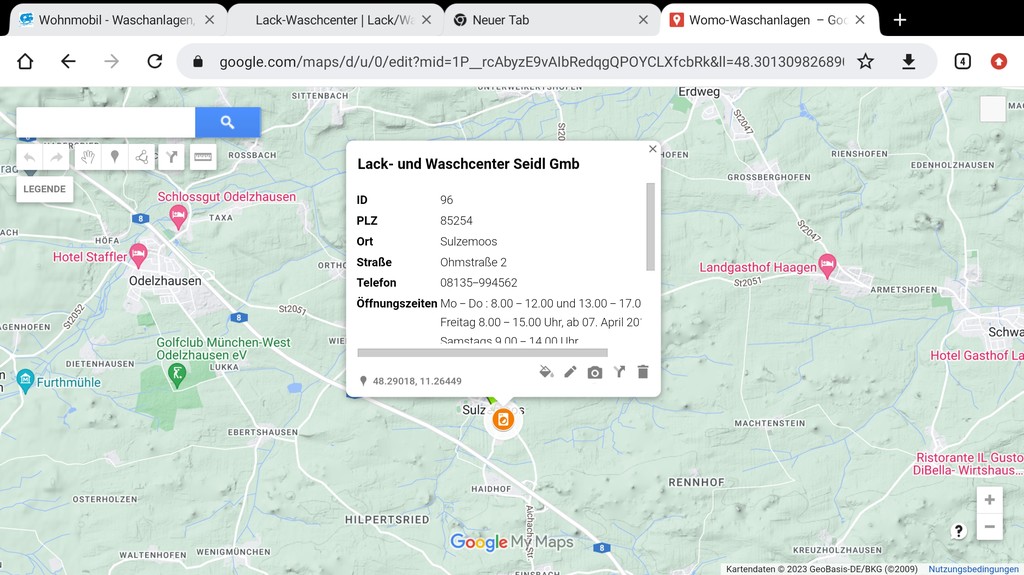Bookmark this page with the star icon
Viewport: 1024px width, 575px height.
coord(865,61)
